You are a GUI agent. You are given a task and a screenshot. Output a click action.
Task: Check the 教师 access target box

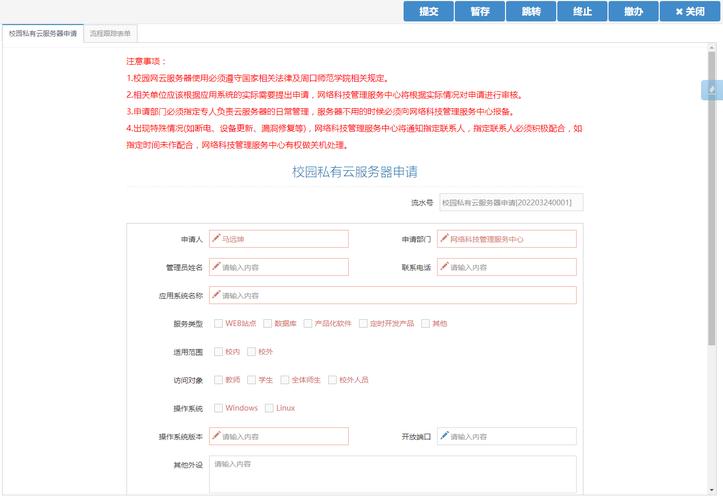tap(219, 380)
